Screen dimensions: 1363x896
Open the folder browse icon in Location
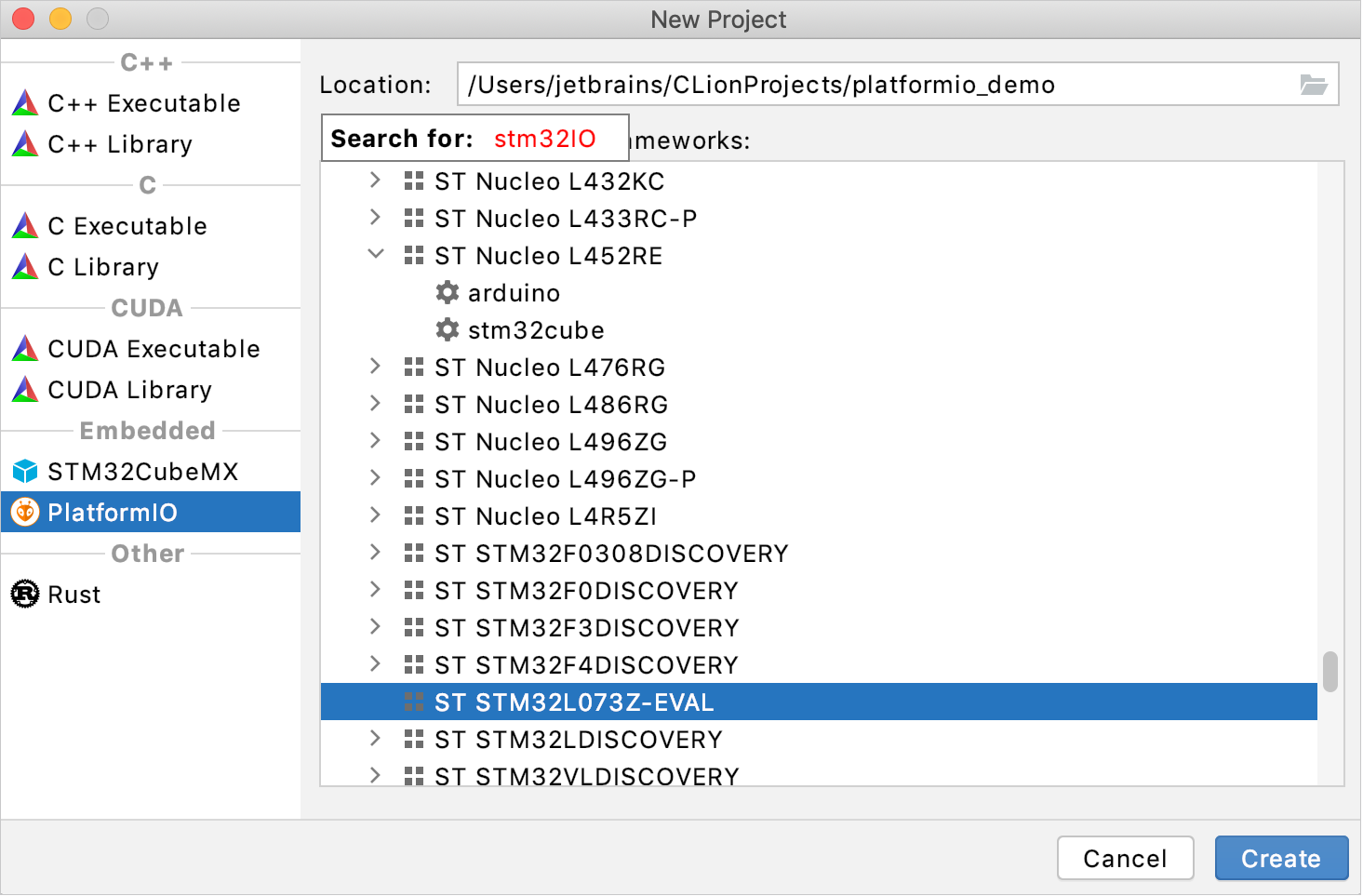coord(1313,85)
